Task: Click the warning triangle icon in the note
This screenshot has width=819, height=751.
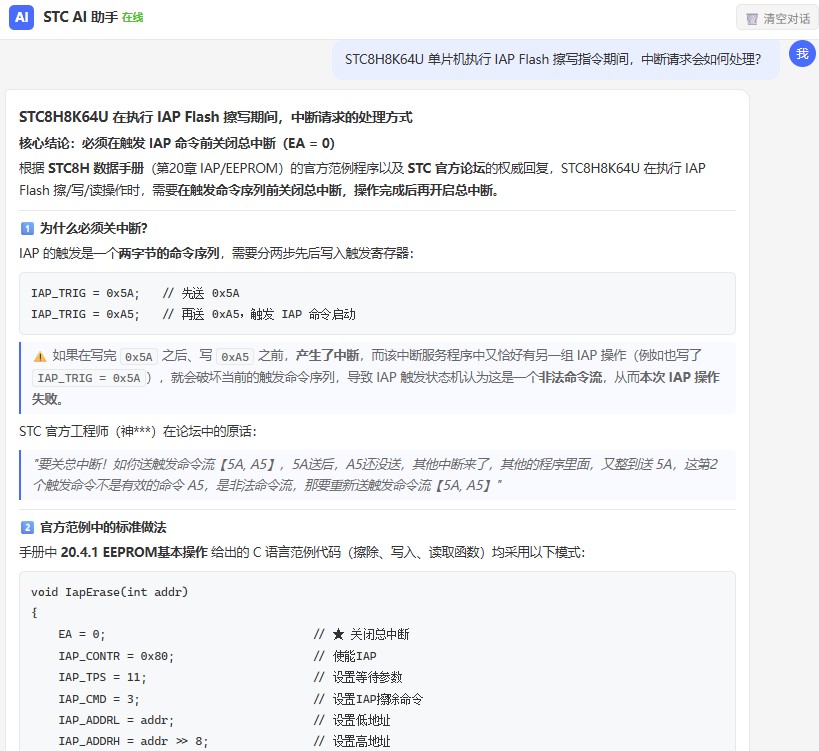Action: pos(40,357)
